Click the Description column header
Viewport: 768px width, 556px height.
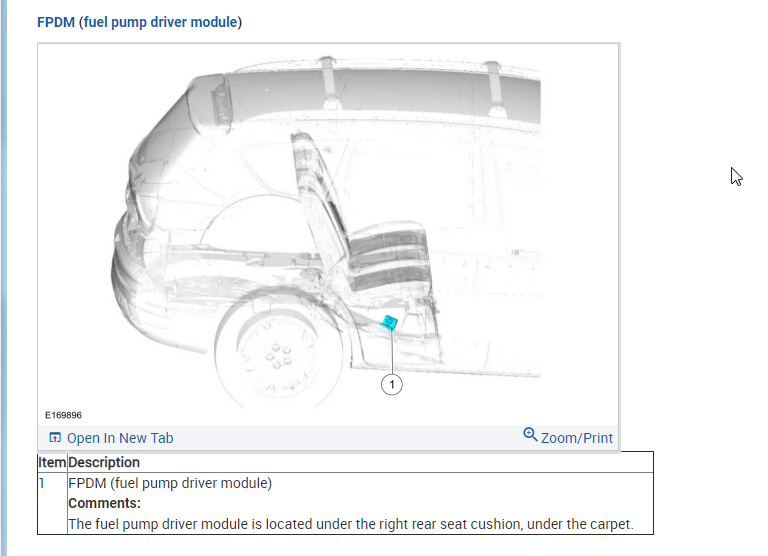[x=104, y=462]
